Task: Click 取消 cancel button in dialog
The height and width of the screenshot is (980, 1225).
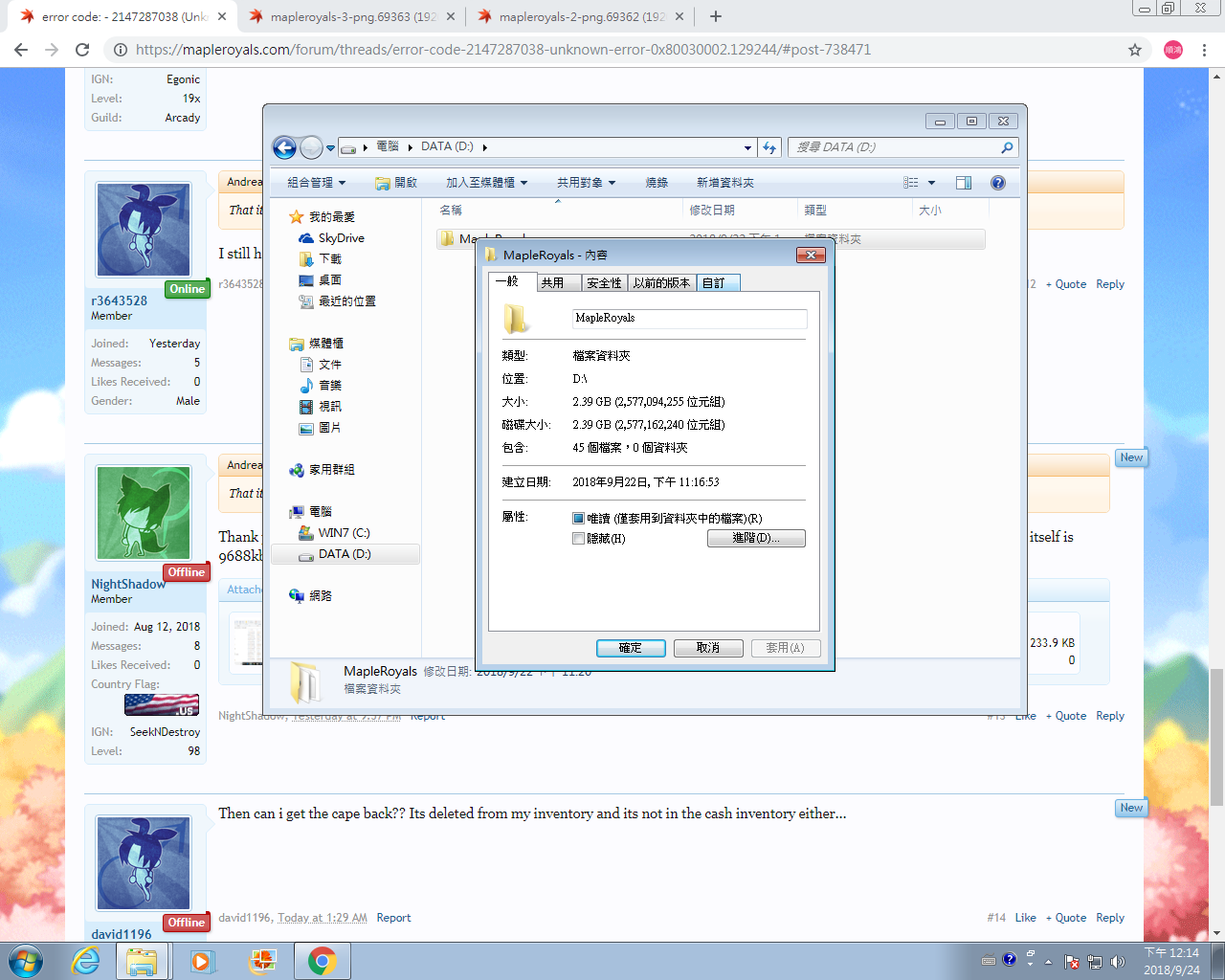Action: click(x=708, y=648)
